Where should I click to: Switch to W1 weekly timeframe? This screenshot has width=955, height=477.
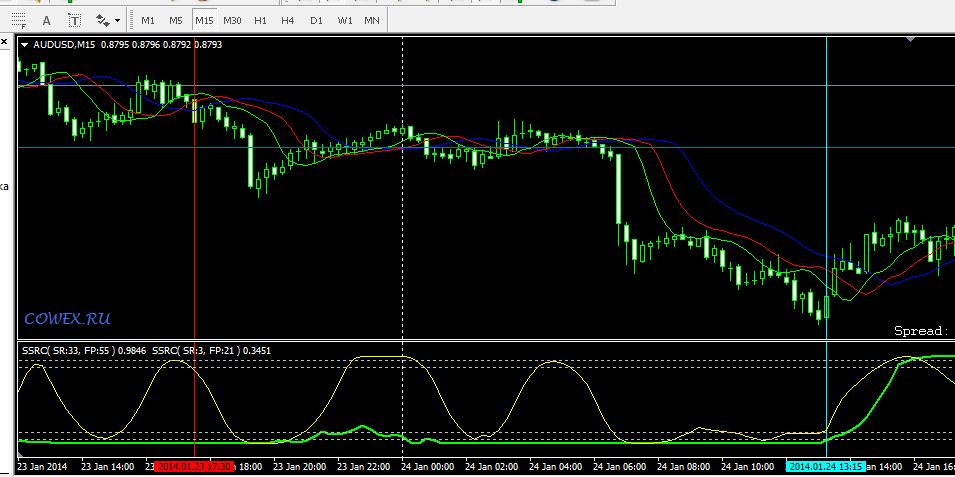(345, 20)
